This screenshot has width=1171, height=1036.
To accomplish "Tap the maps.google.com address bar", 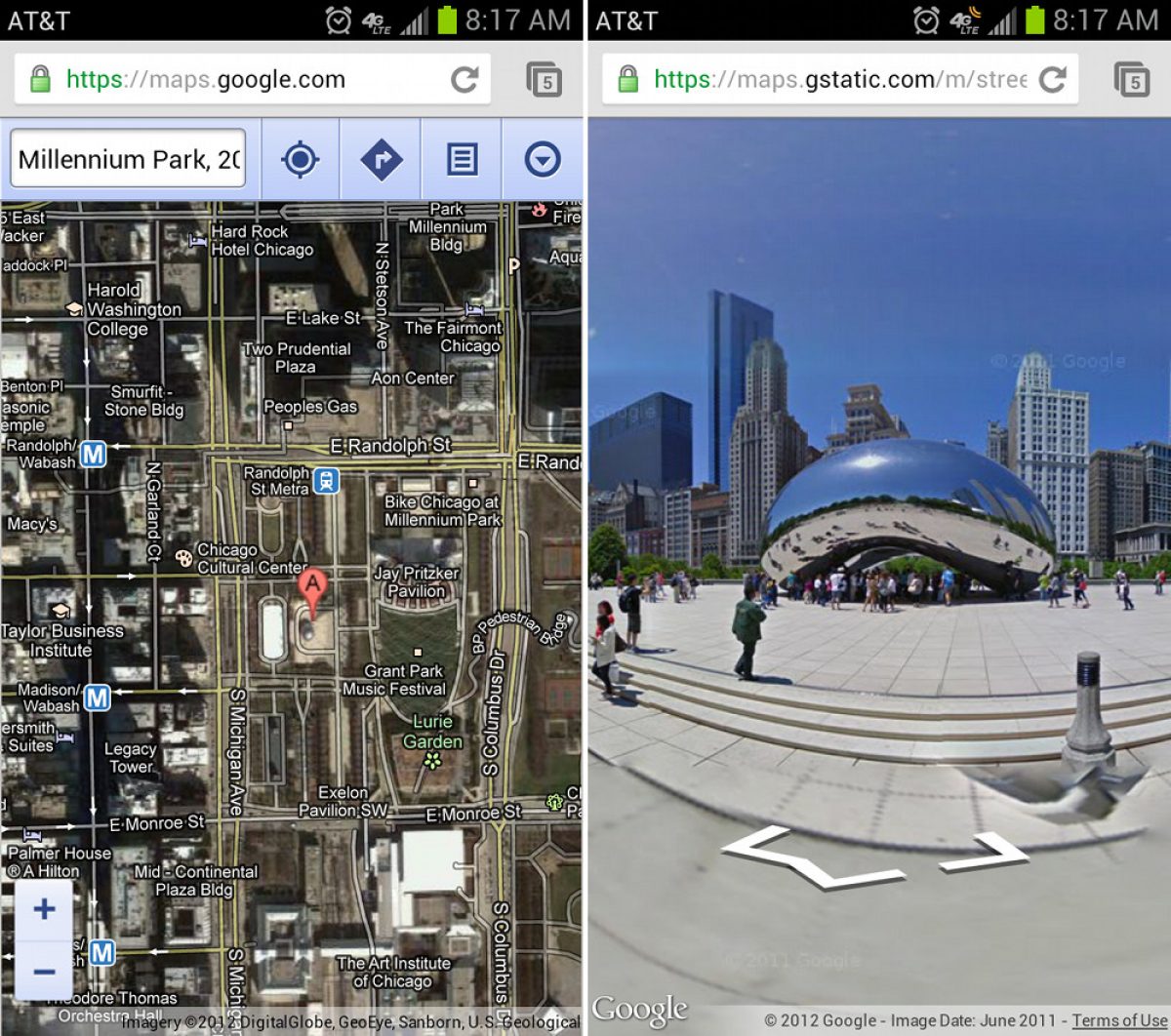I will point(252,79).
